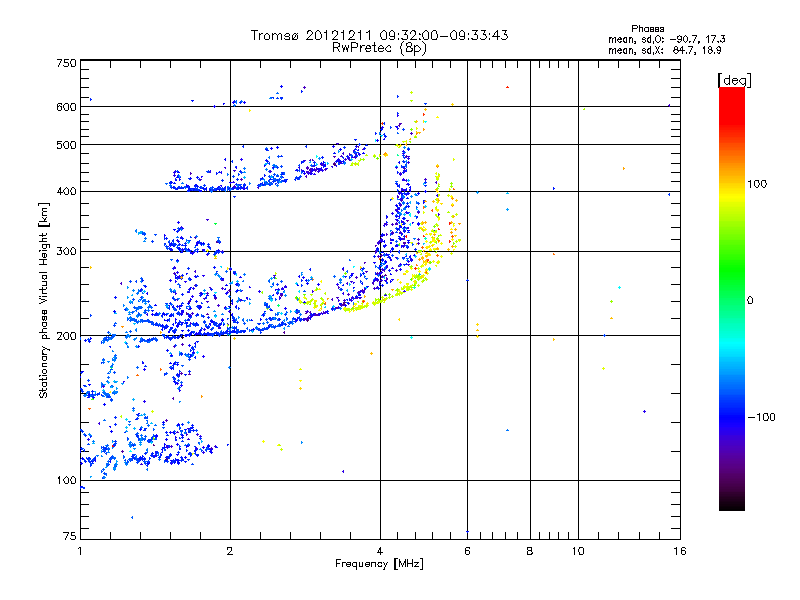The image size is (800, 600).
Task: Click the y-axis tick label '400'
Action: (66, 192)
